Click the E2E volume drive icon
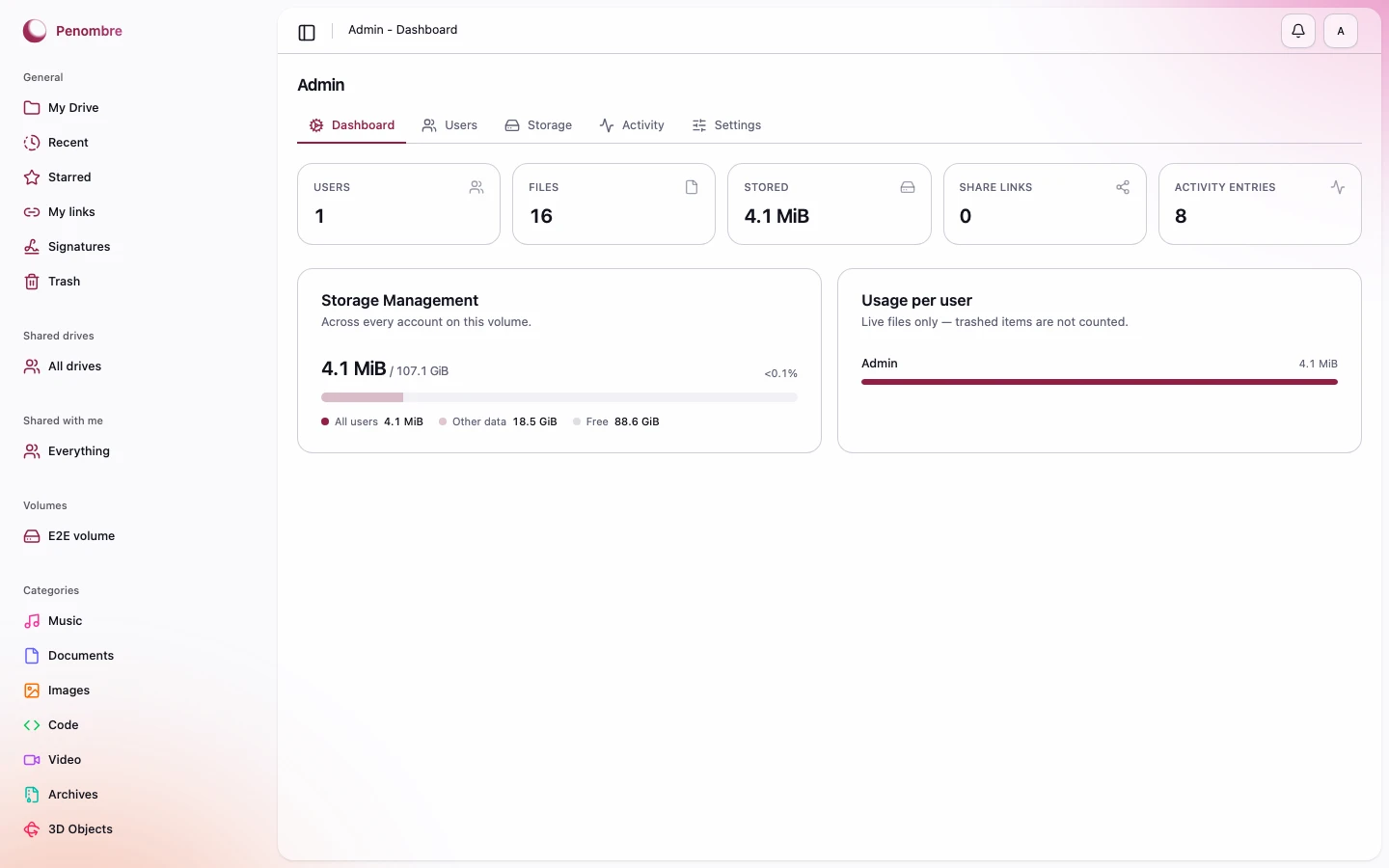 32,536
